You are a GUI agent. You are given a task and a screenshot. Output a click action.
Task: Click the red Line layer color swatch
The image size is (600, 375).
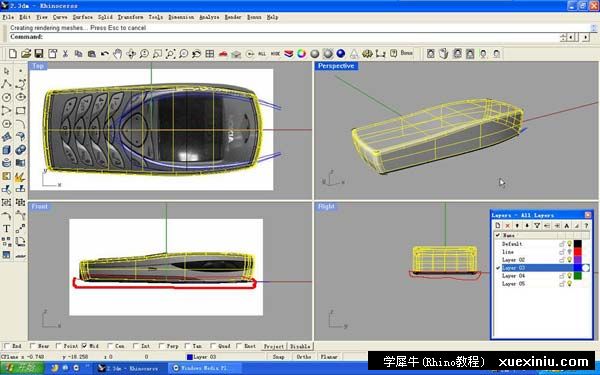[577, 252]
